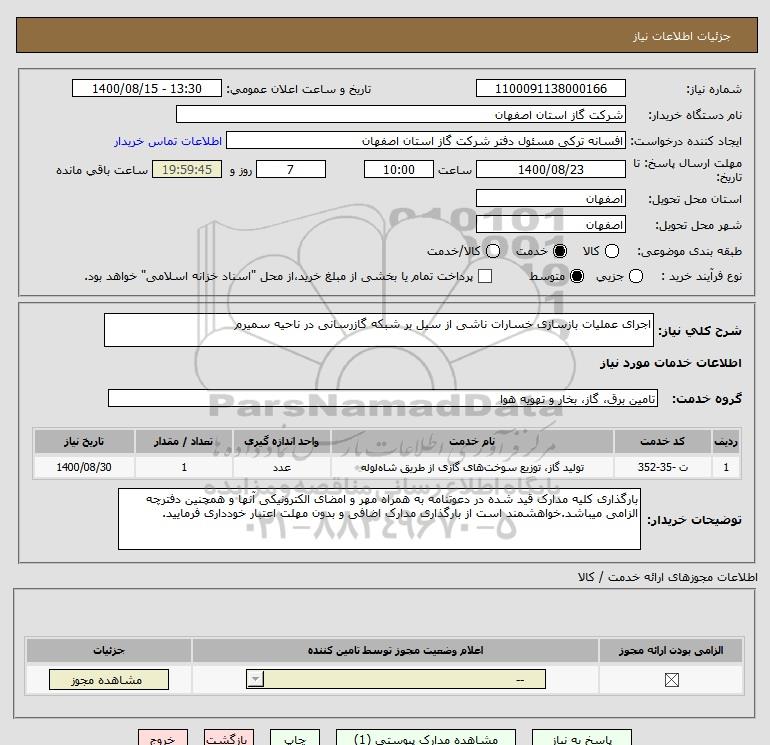Screen dimensions: 770x745
Task: Click the الزامی بودن ارائه مجوز column header
Action: (671, 650)
